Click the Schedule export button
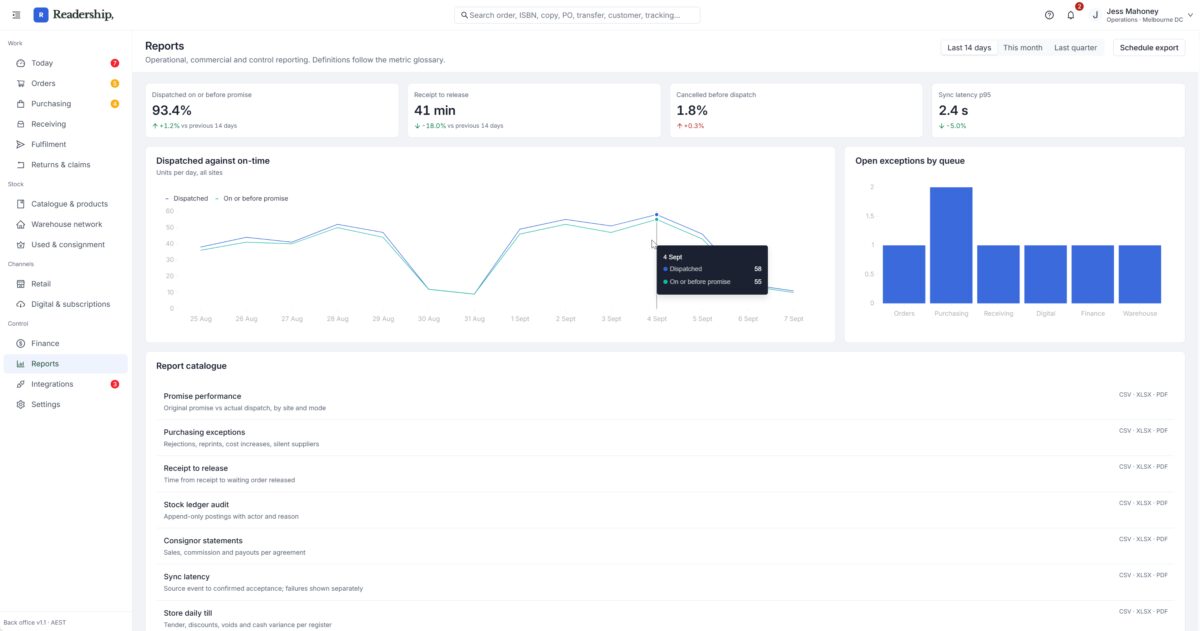Screen dimensions: 1200x631 point(1149,48)
